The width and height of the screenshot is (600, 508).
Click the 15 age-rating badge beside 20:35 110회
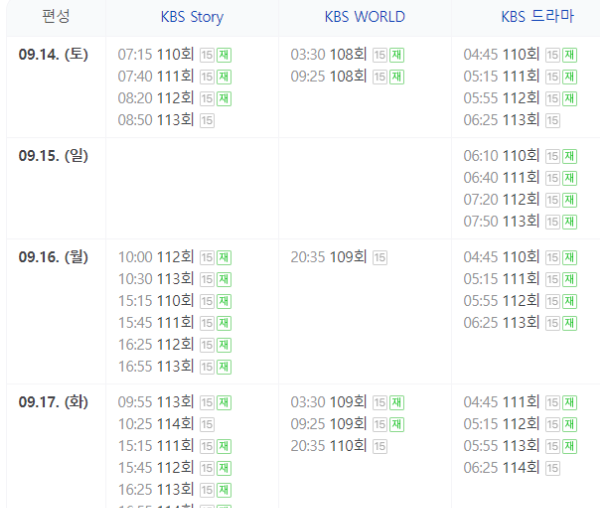click(x=380, y=446)
